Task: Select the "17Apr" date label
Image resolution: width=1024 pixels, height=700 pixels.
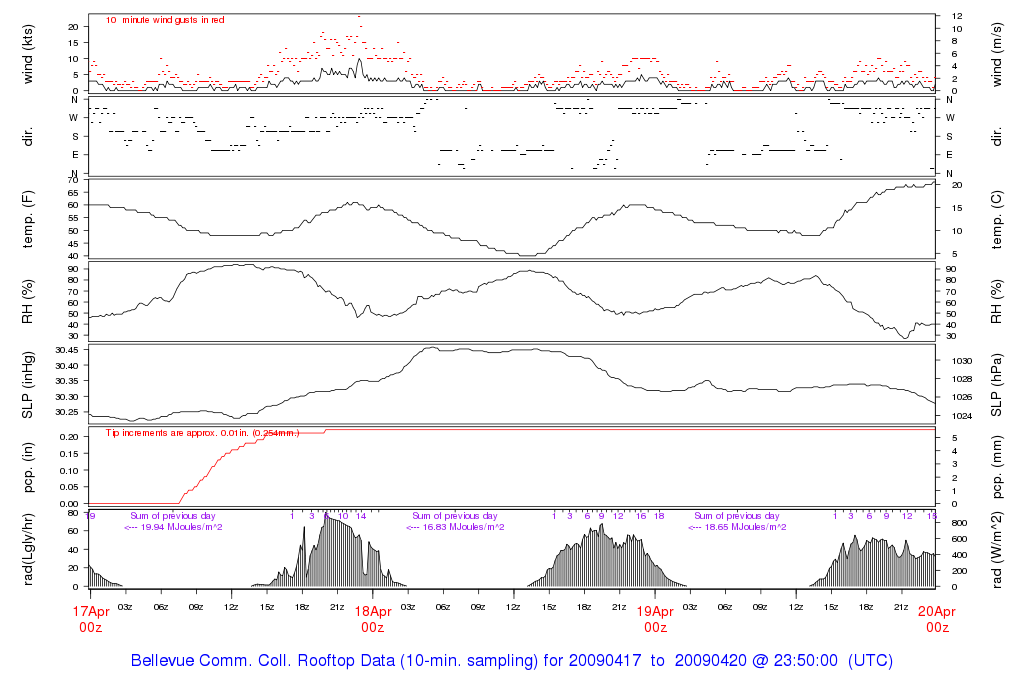Action: [91, 612]
